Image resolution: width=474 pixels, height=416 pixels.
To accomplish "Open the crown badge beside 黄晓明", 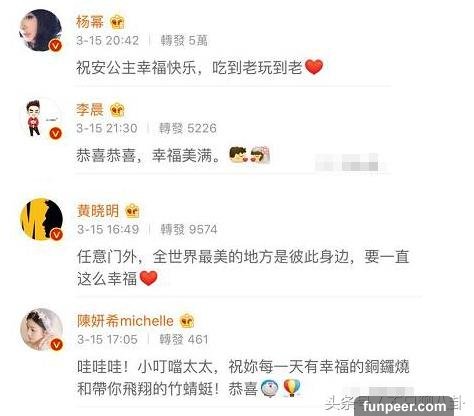I will 132,211.
